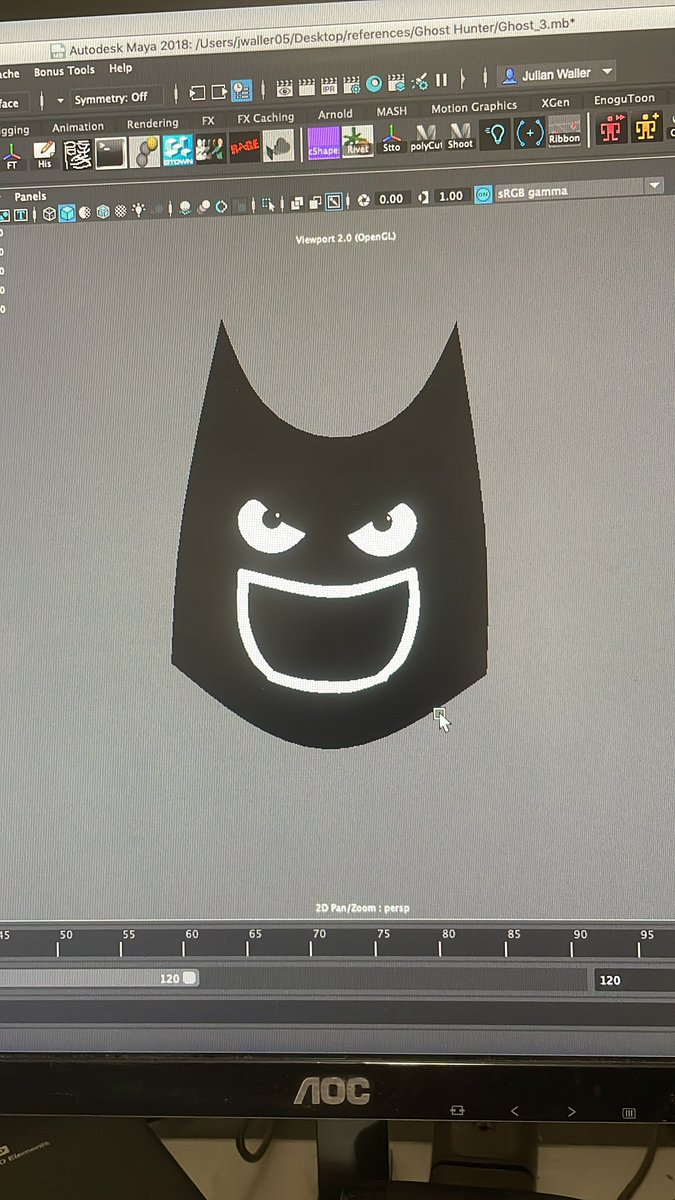Click the teal circular render settings icon

pos(374,84)
